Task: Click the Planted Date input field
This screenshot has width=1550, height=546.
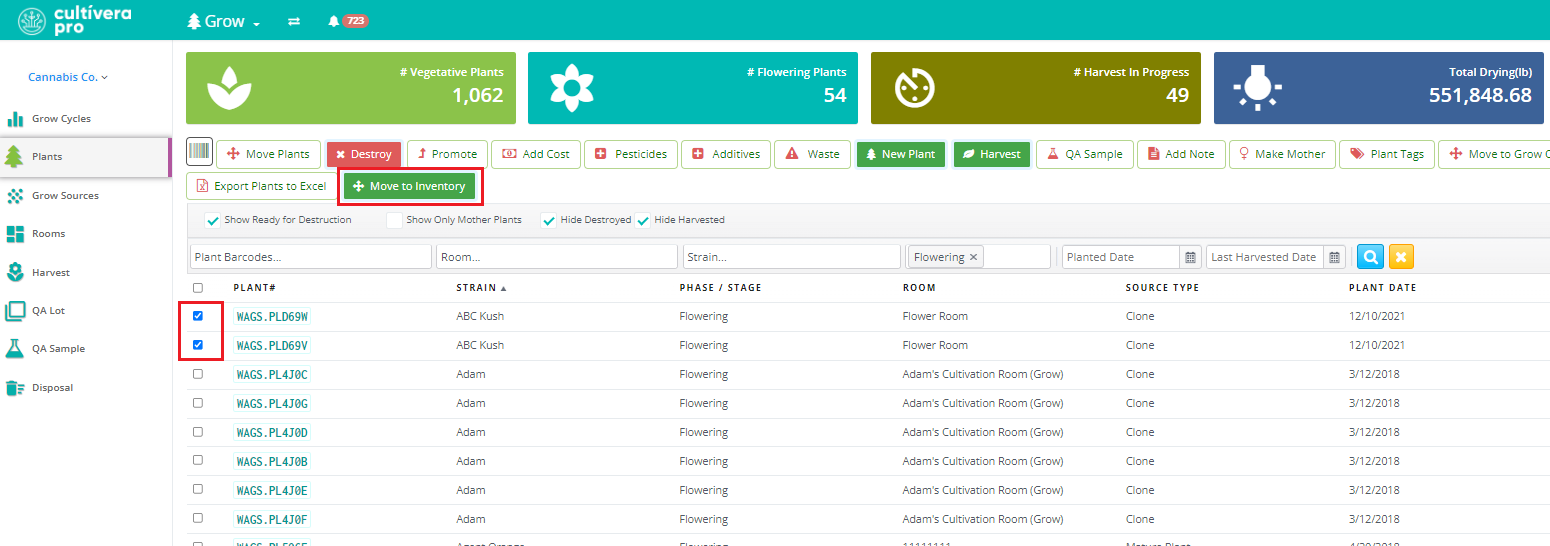Action: click(x=1121, y=257)
